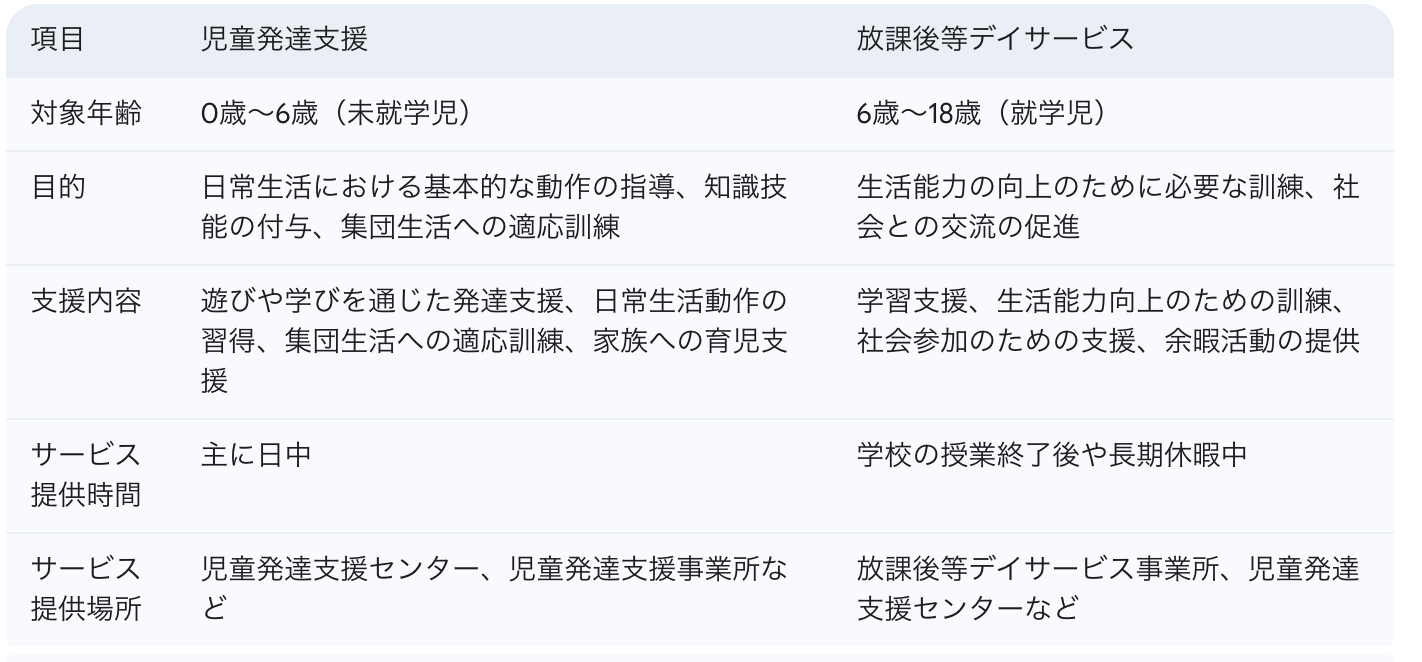Select the 児童発達支援 column header
Screen dimensions: 1422x662
284,39
